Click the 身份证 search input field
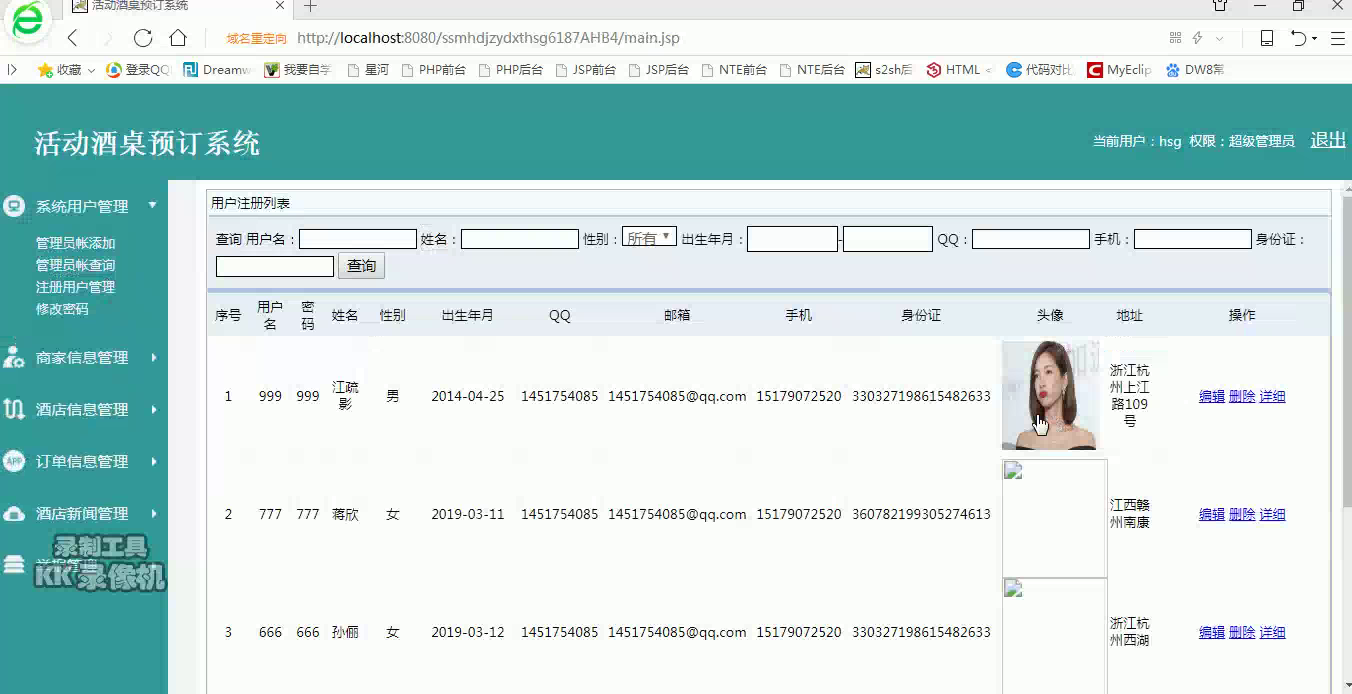The height and width of the screenshot is (694, 1352). (x=275, y=266)
